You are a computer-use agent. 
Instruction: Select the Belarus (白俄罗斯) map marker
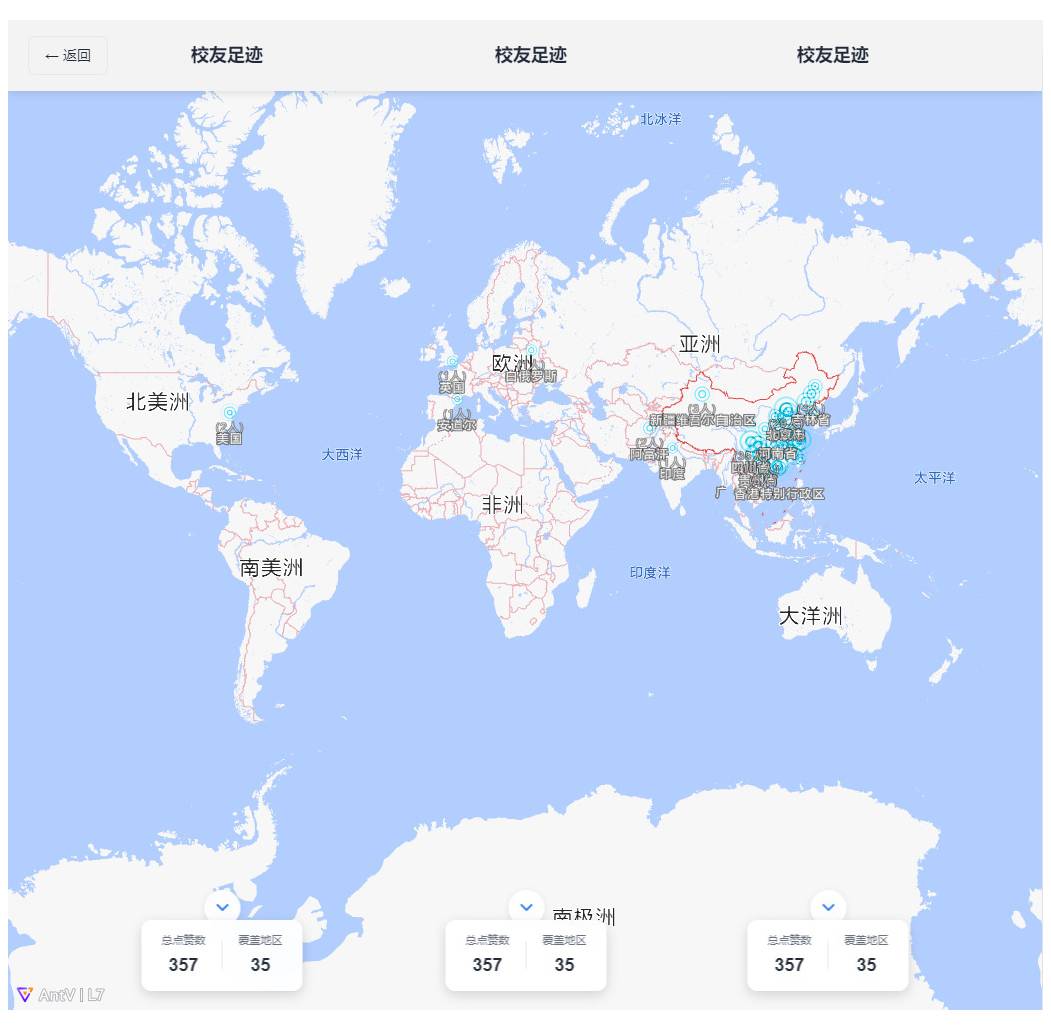(532, 351)
